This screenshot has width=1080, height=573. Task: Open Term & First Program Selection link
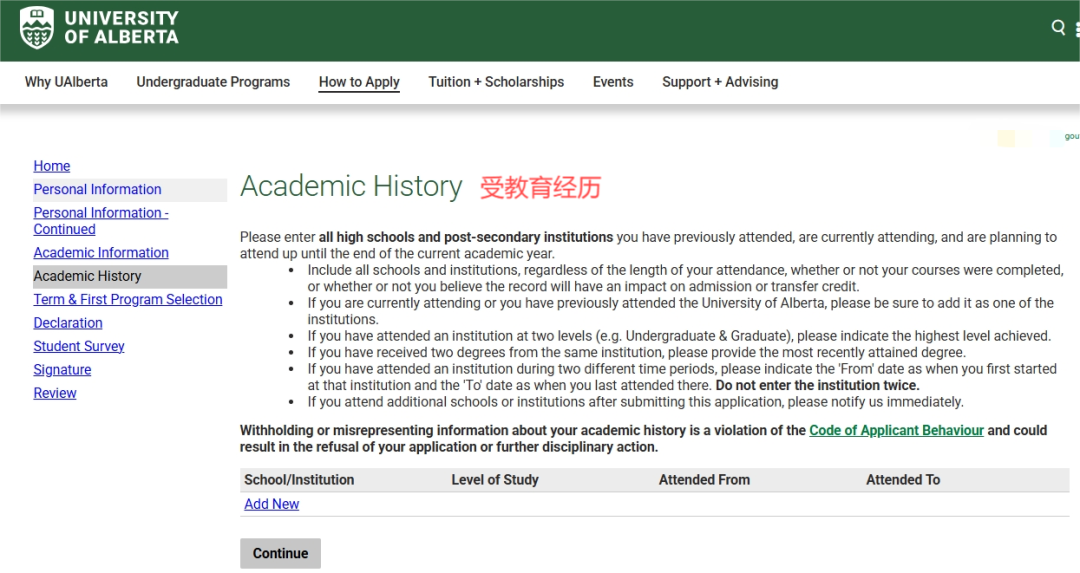(127, 300)
